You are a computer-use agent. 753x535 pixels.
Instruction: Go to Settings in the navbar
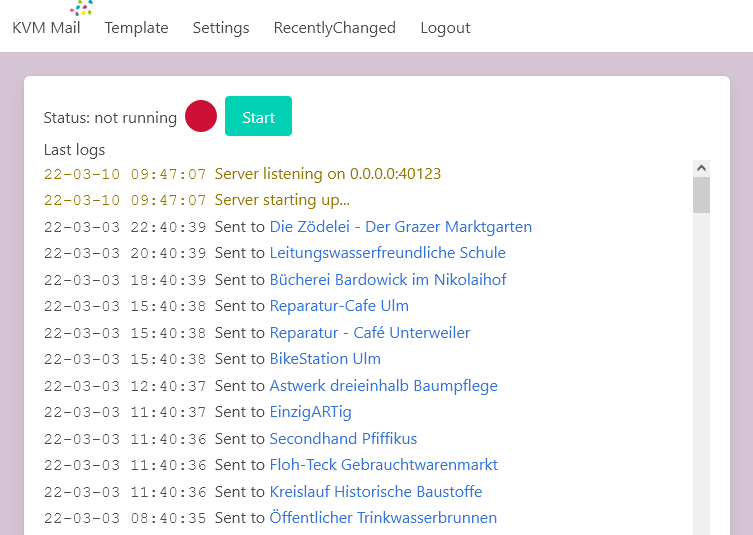click(x=221, y=28)
